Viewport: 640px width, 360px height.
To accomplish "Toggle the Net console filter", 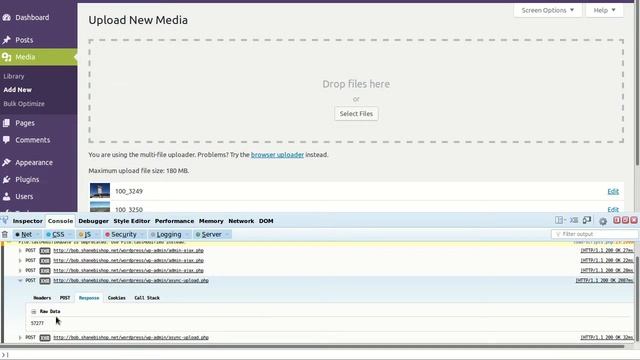I will coord(23,234).
